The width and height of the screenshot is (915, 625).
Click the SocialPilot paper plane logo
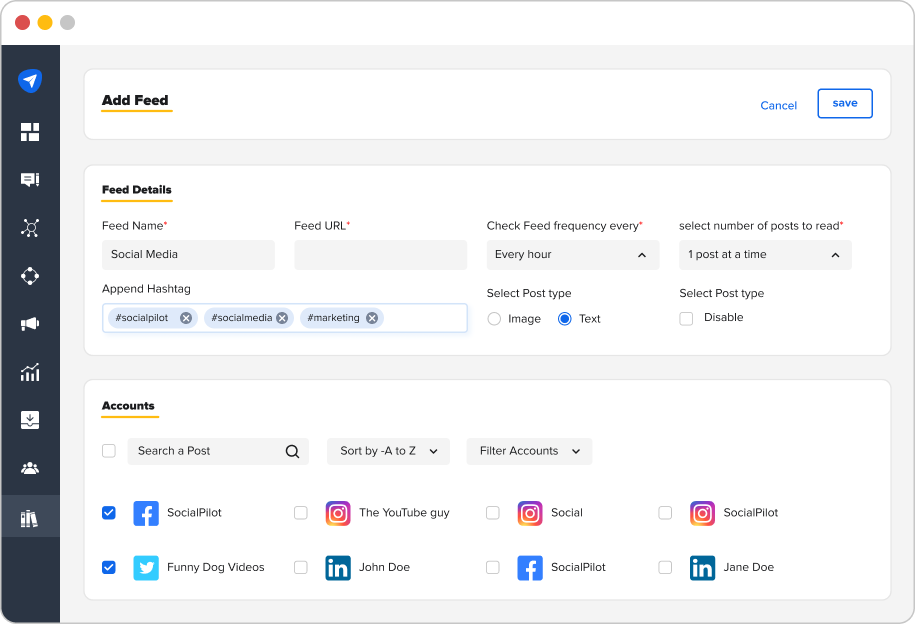pyautogui.click(x=30, y=81)
